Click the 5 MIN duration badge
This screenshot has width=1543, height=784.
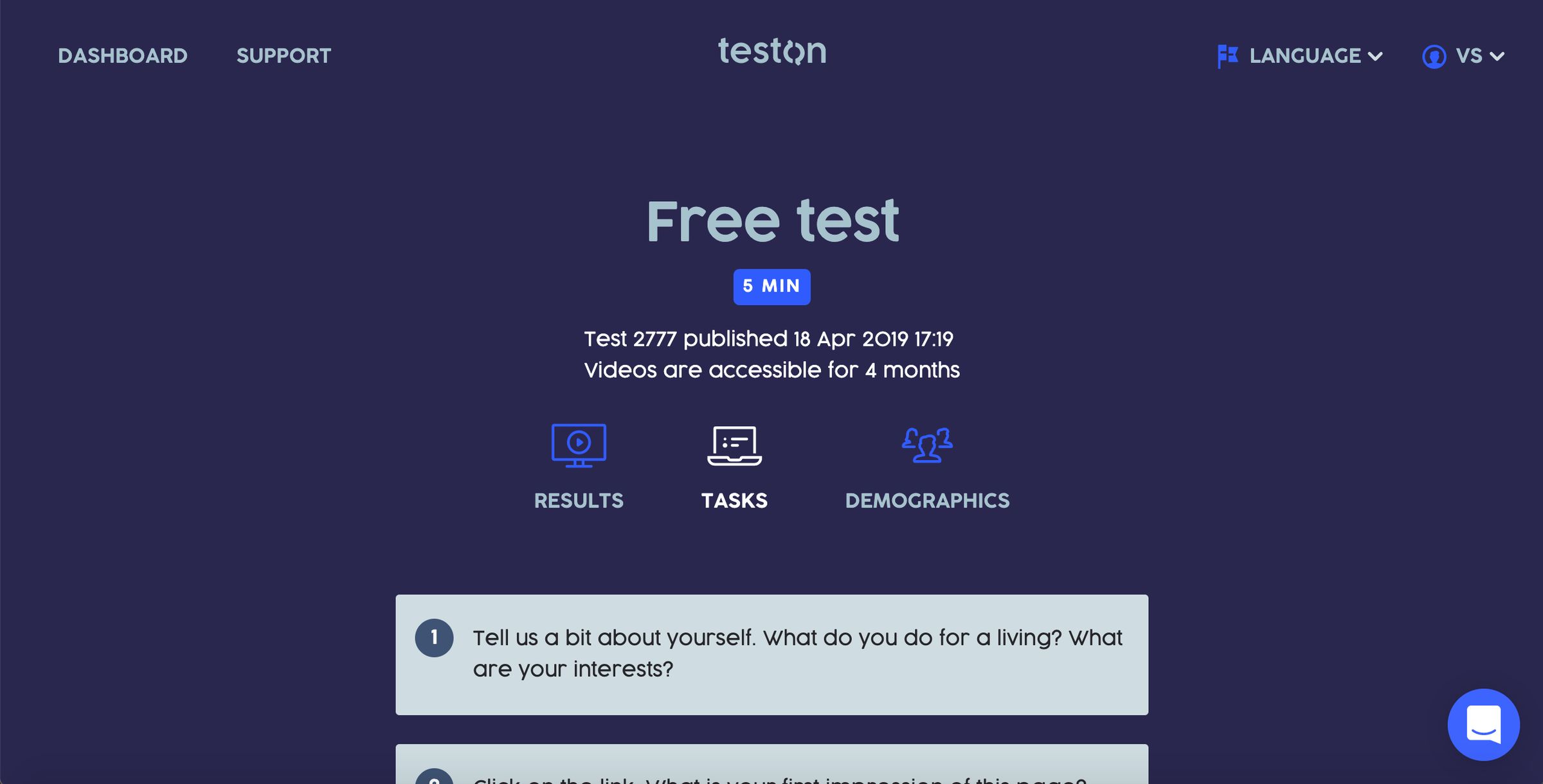pos(771,287)
